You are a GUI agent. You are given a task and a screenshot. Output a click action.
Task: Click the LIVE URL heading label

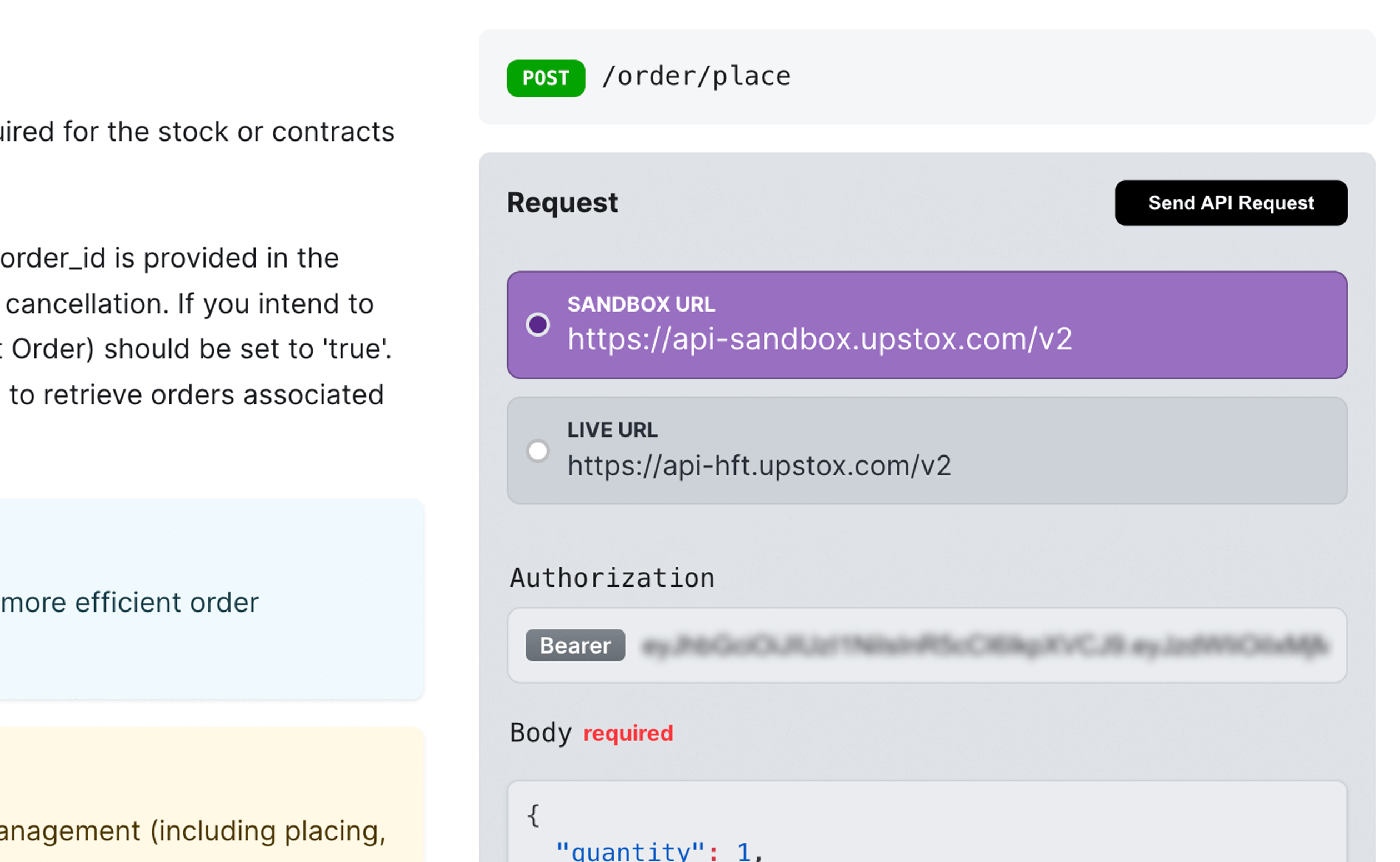[x=612, y=430]
